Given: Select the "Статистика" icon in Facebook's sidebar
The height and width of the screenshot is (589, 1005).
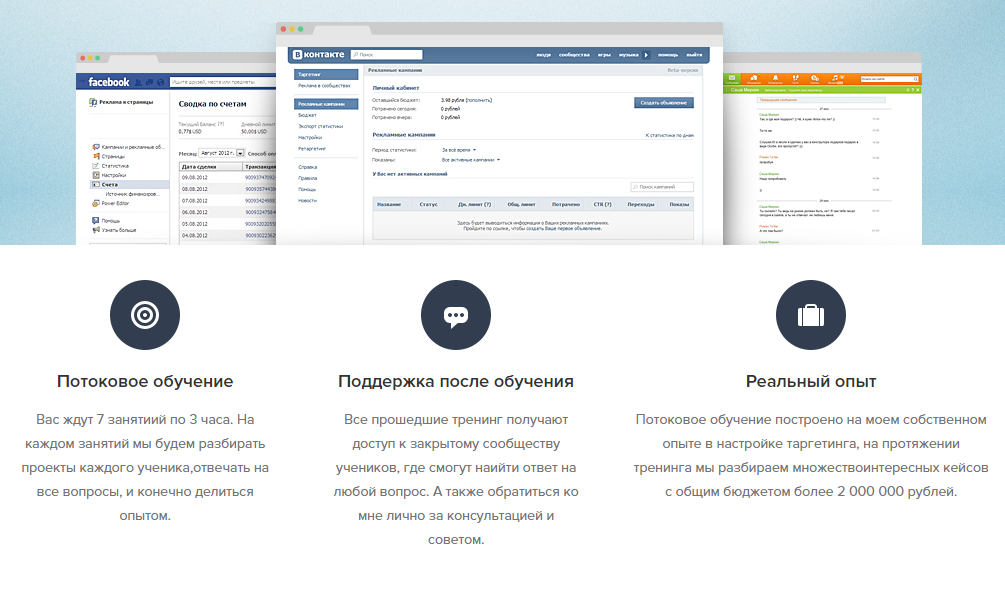Looking at the screenshot, I should coord(95,166).
